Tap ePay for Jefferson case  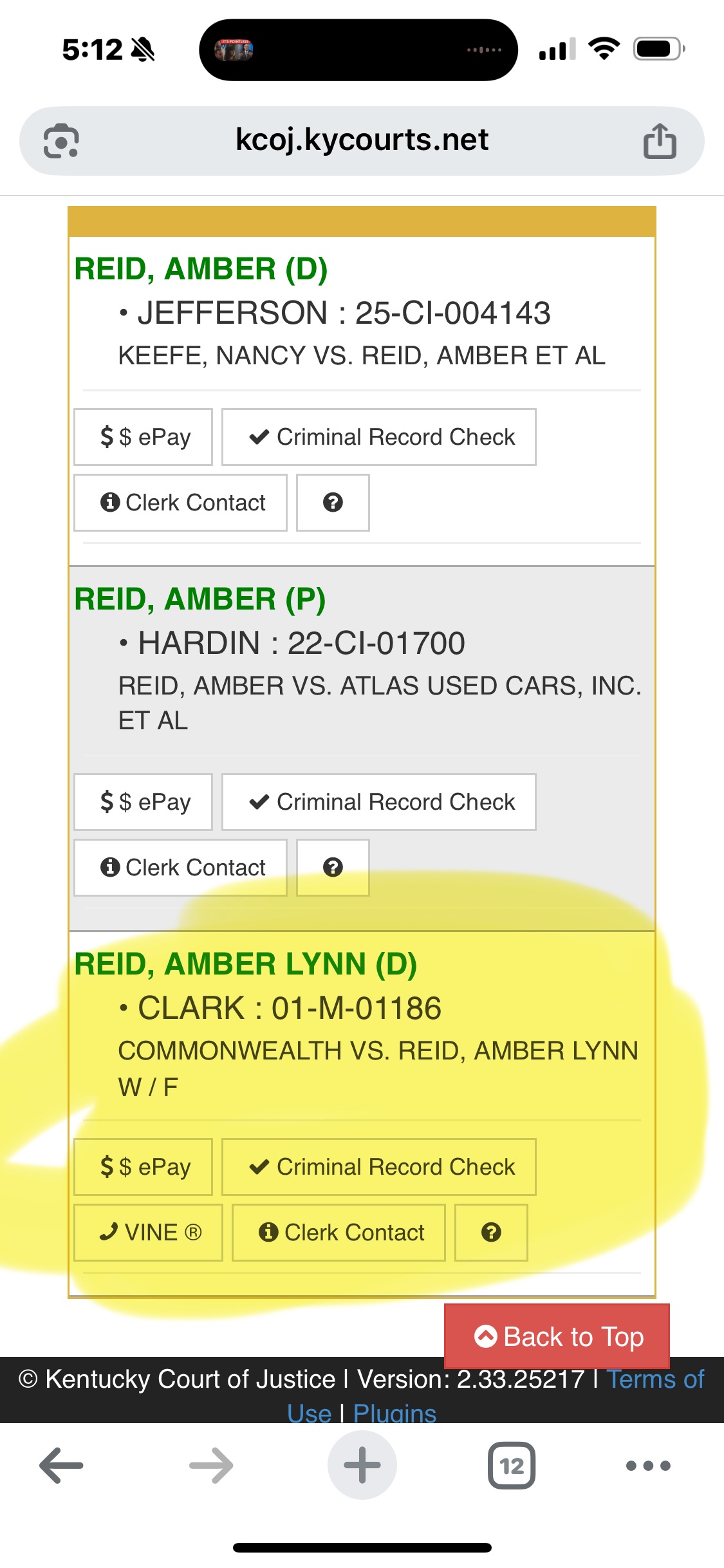tap(144, 437)
